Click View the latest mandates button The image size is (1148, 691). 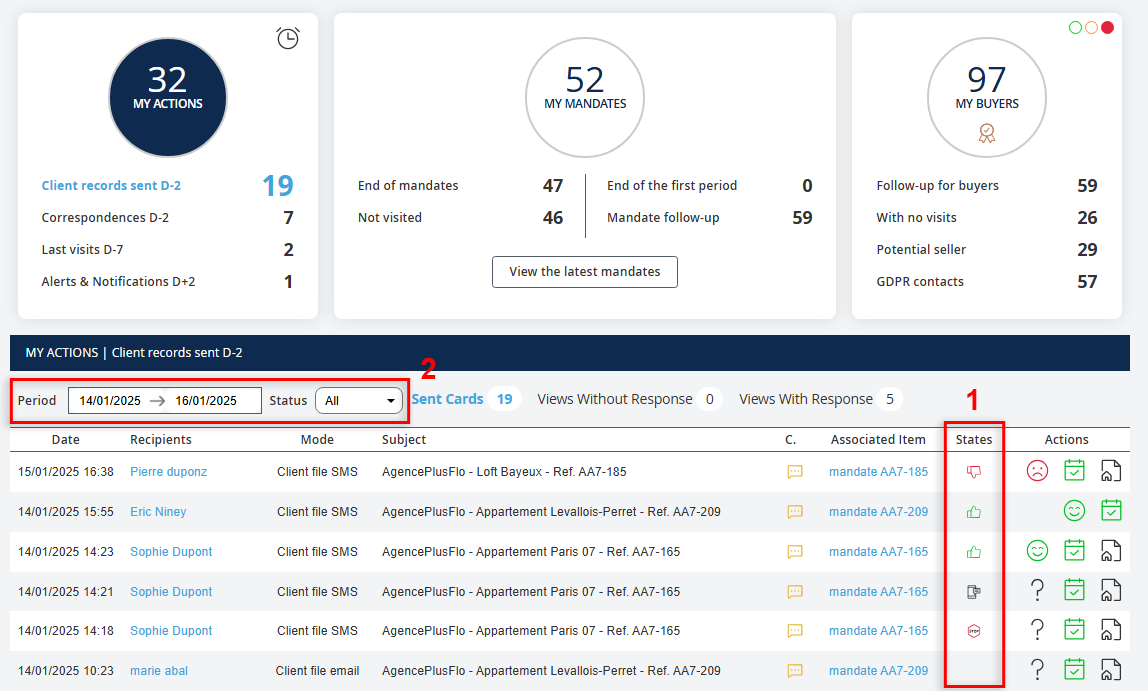coord(585,272)
